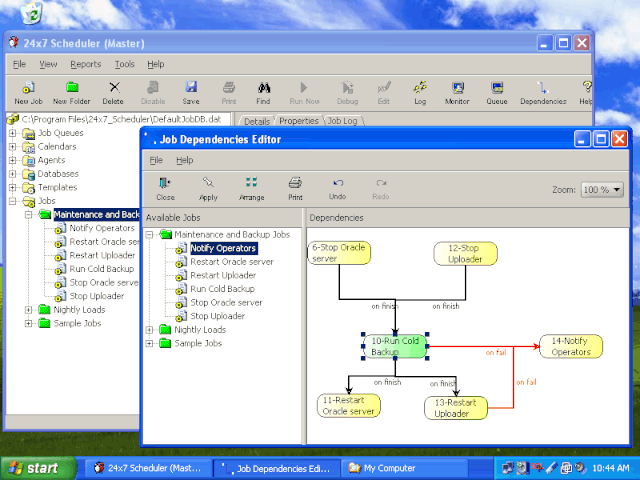This screenshot has height=480, width=640.
Task: Select 13-Restart Uploader node in diagram
Action: point(456,408)
